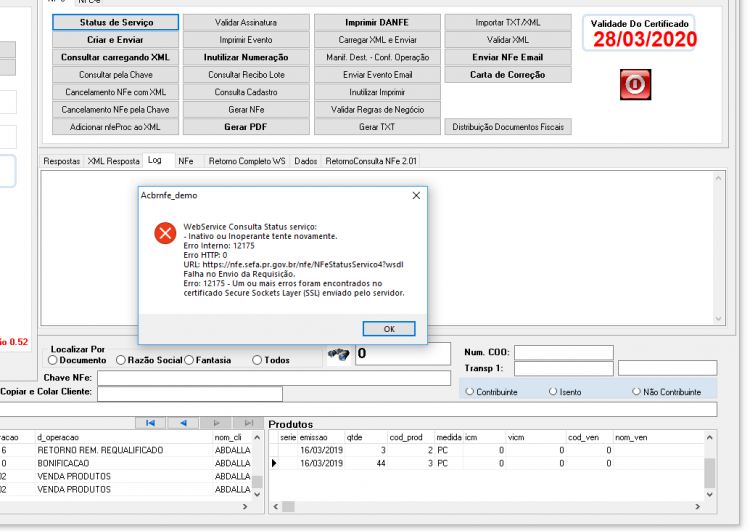Close the Acbrnfe_demo error dialog
This screenshot has height=531, width=750.
(x=416, y=195)
